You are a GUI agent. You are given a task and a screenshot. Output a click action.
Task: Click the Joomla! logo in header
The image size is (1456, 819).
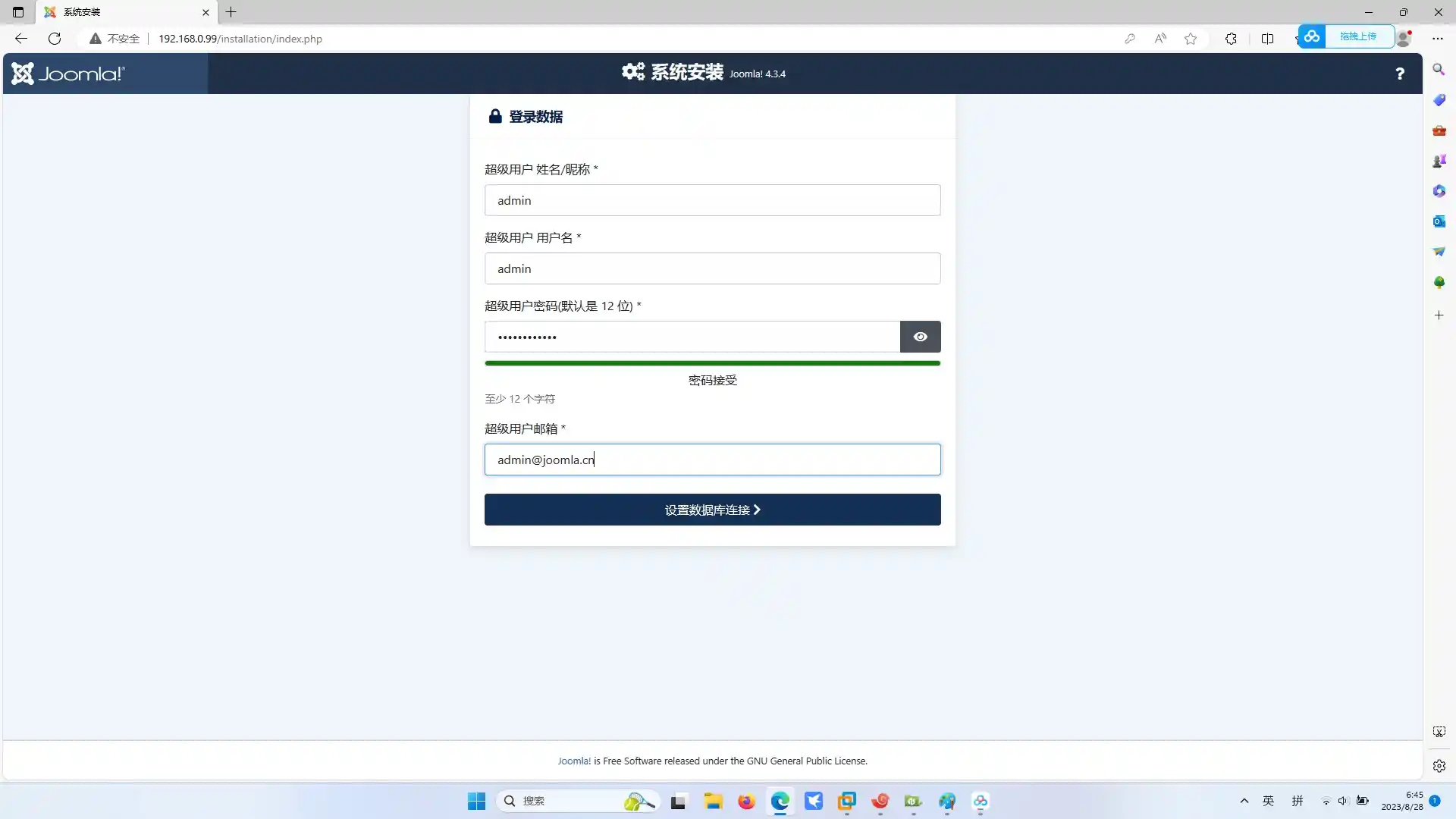pyautogui.click(x=68, y=74)
